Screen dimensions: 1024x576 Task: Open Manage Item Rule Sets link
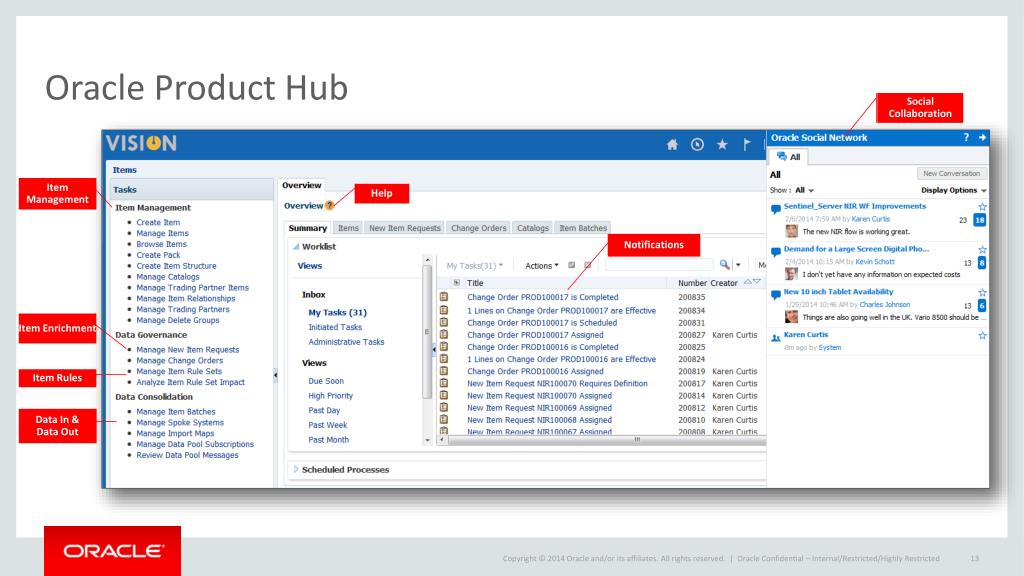pyautogui.click(x=179, y=371)
